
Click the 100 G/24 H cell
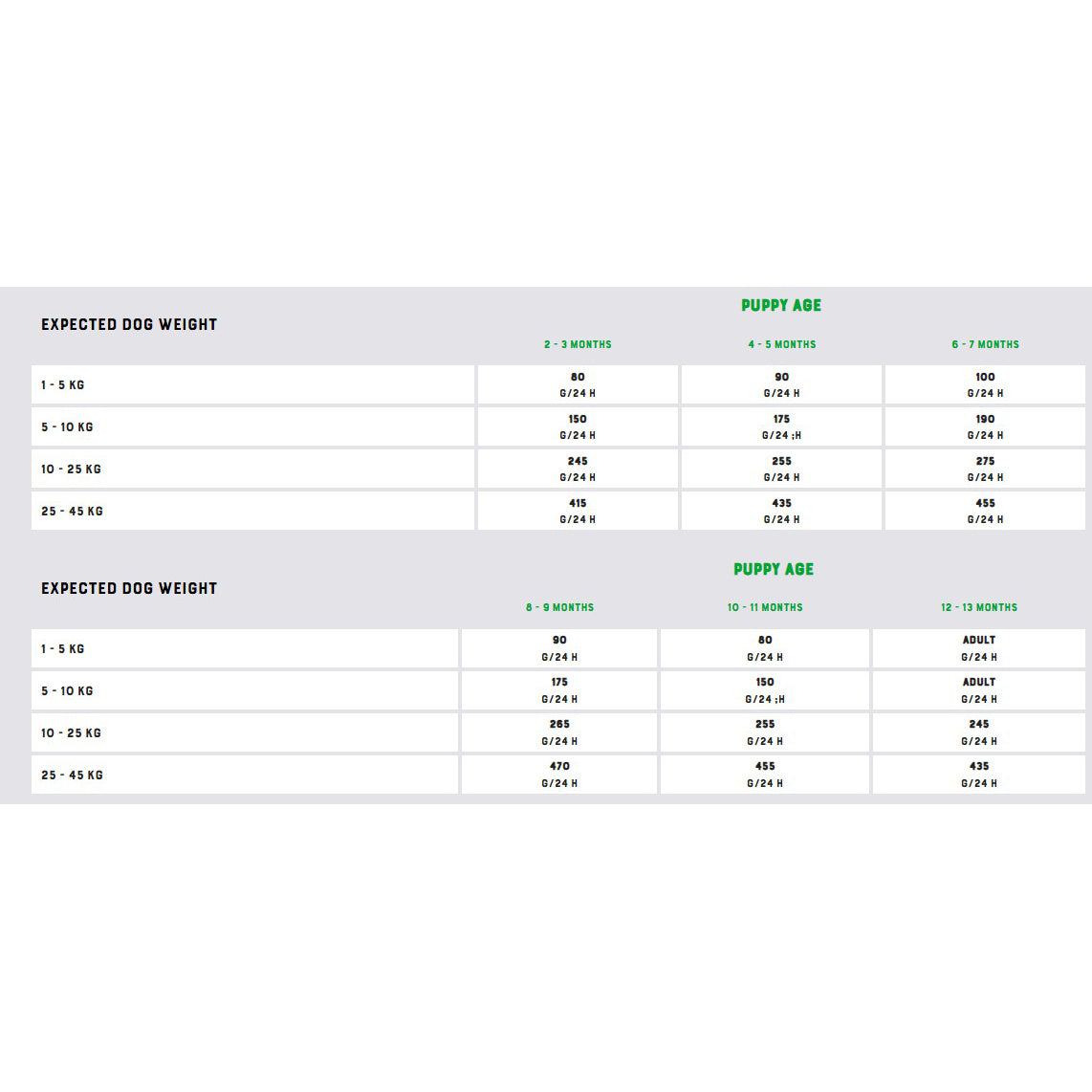[985, 384]
